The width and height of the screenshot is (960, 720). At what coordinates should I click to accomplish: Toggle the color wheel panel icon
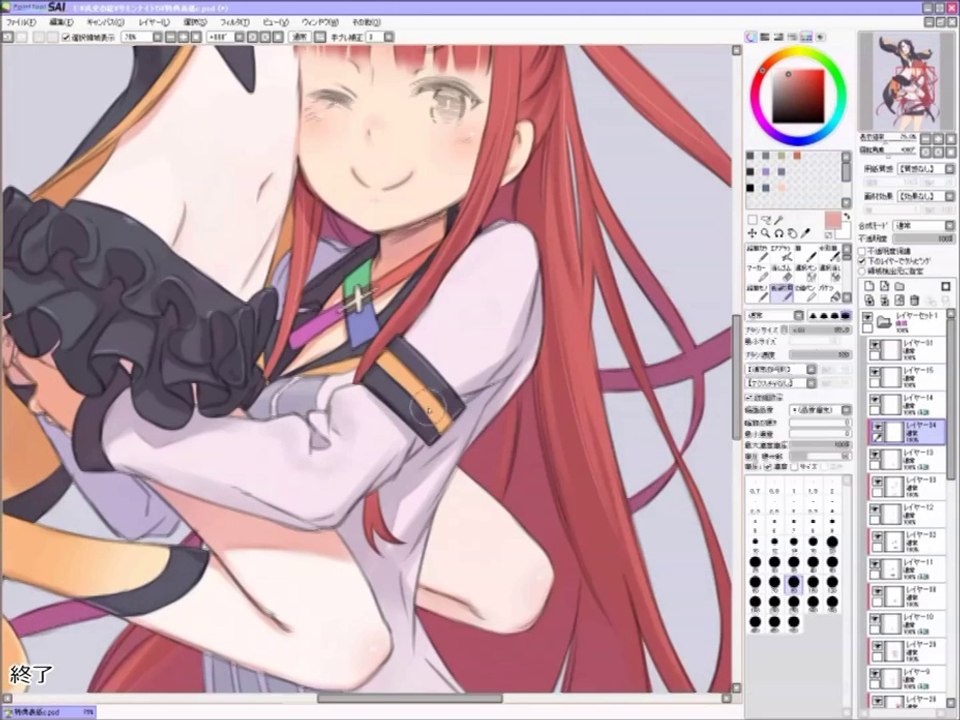point(751,37)
